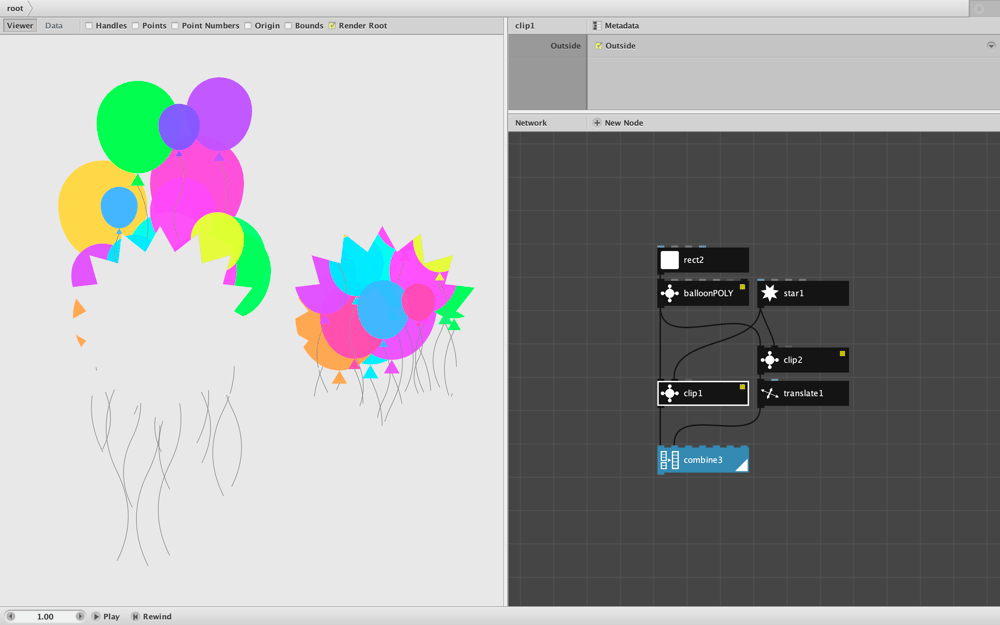
Task: Click the clip1 node label
Action: click(x=693, y=393)
